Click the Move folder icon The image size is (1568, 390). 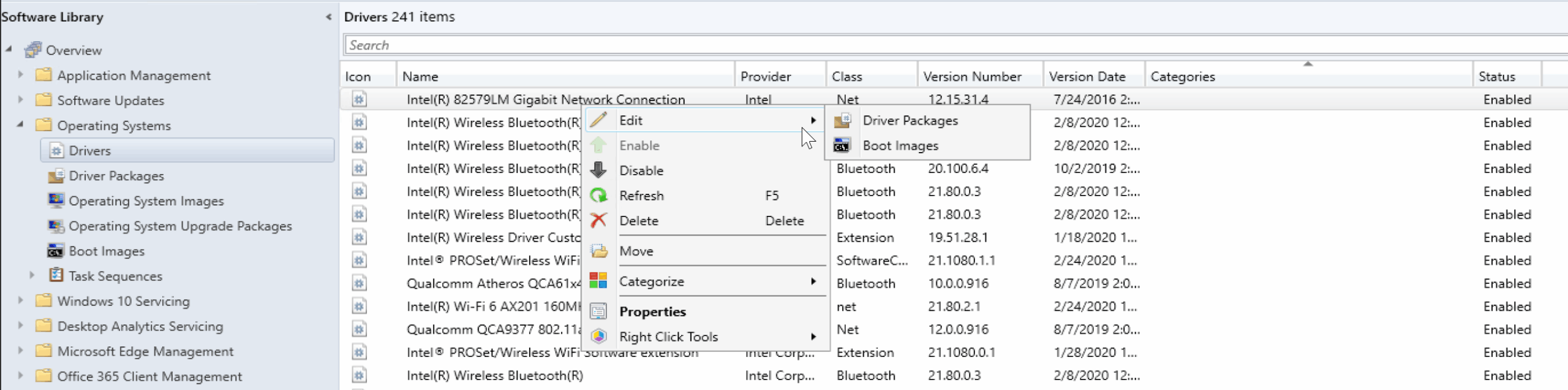[x=598, y=251]
